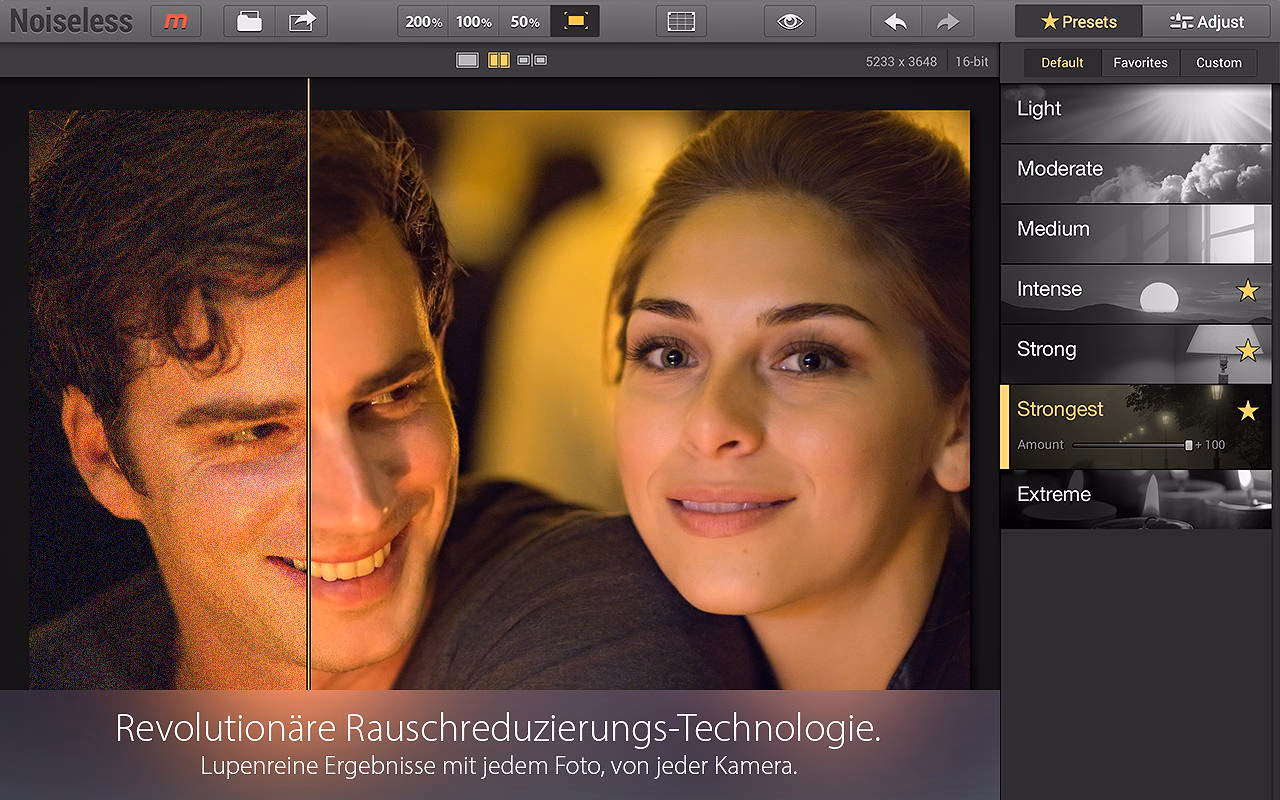
Task: Click the redo arrow
Action: coord(947,21)
